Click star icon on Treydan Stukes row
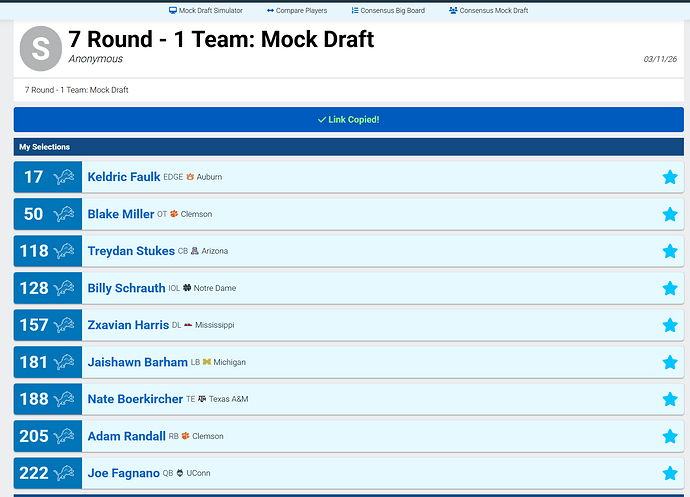This screenshot has width=690, height=497. click(x=669, y=251)
